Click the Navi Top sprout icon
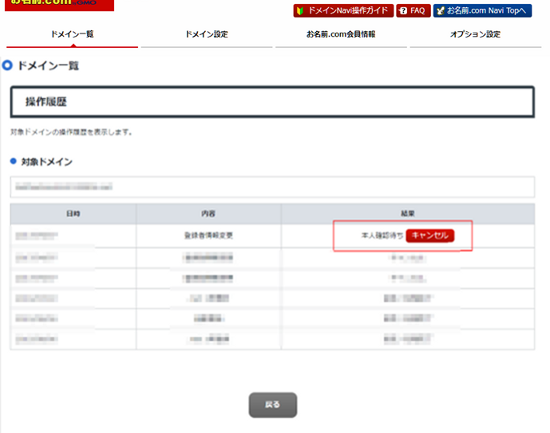550x433 pixels. (440, 11)
